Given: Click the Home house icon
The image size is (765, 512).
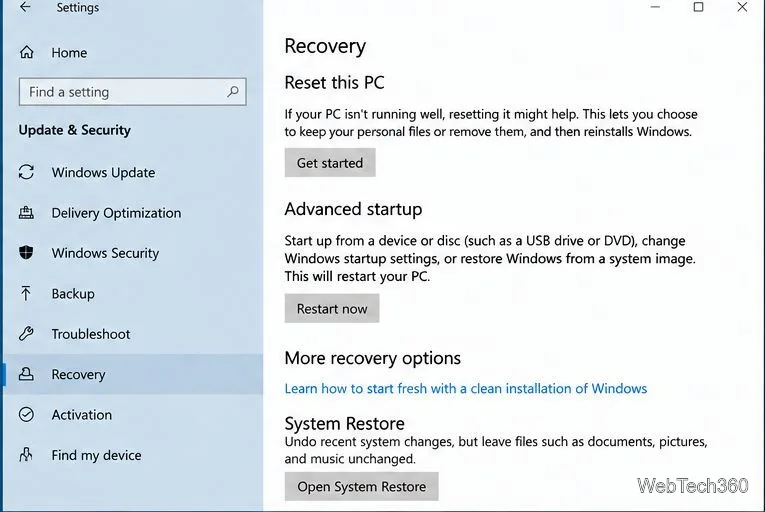Looking at the screenshot, I should (26, 52).
